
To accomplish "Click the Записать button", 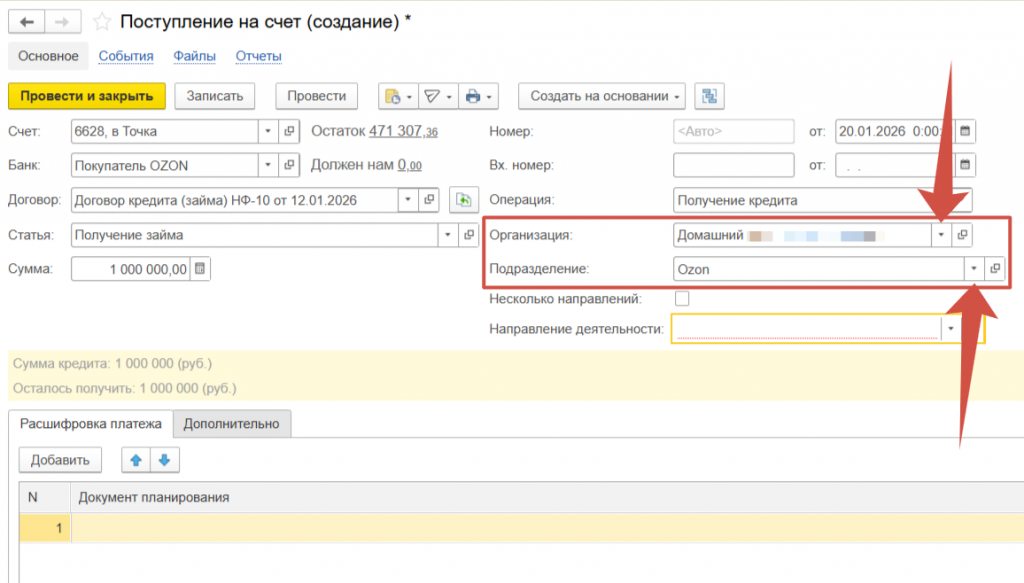I will point(215,96).
